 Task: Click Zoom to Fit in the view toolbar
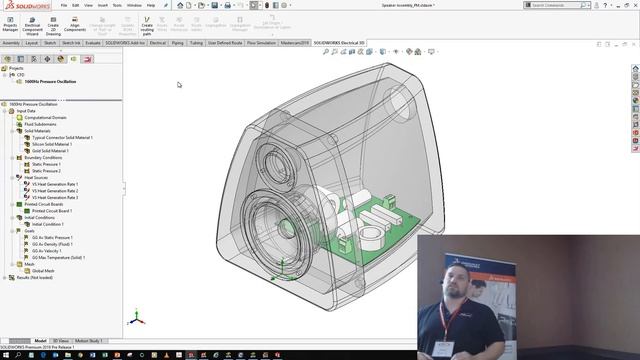326,52
